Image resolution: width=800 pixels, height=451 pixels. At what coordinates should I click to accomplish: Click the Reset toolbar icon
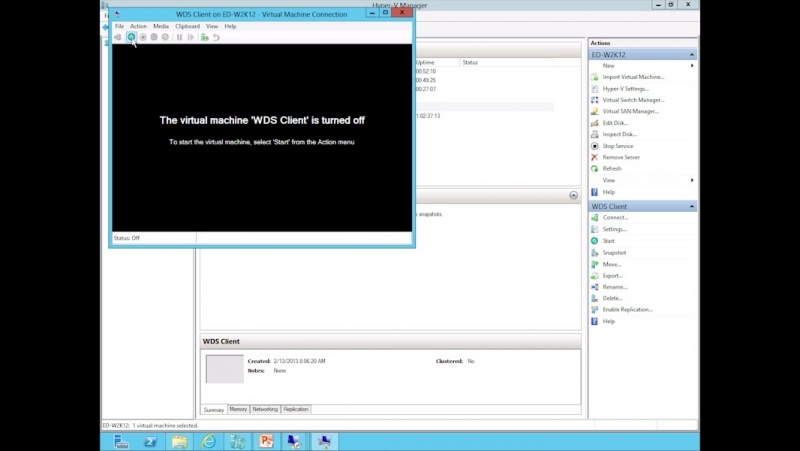(x=190, y=37)
